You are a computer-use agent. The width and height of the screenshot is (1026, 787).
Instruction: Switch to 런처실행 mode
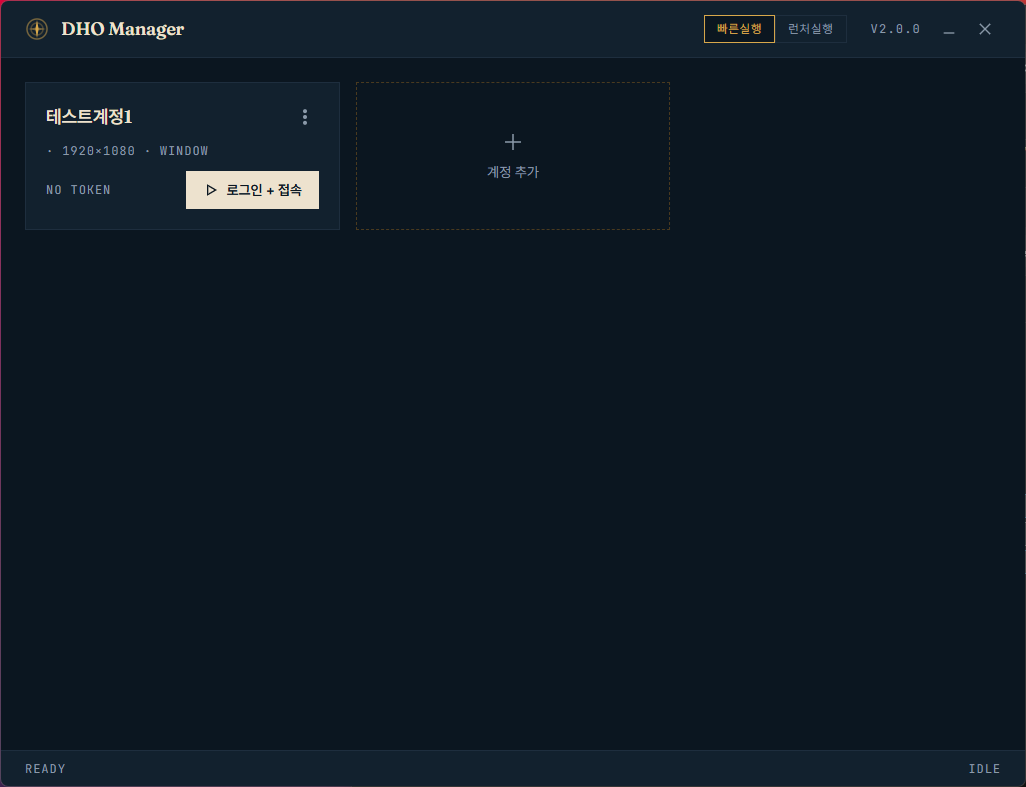(x=811, y=29)
